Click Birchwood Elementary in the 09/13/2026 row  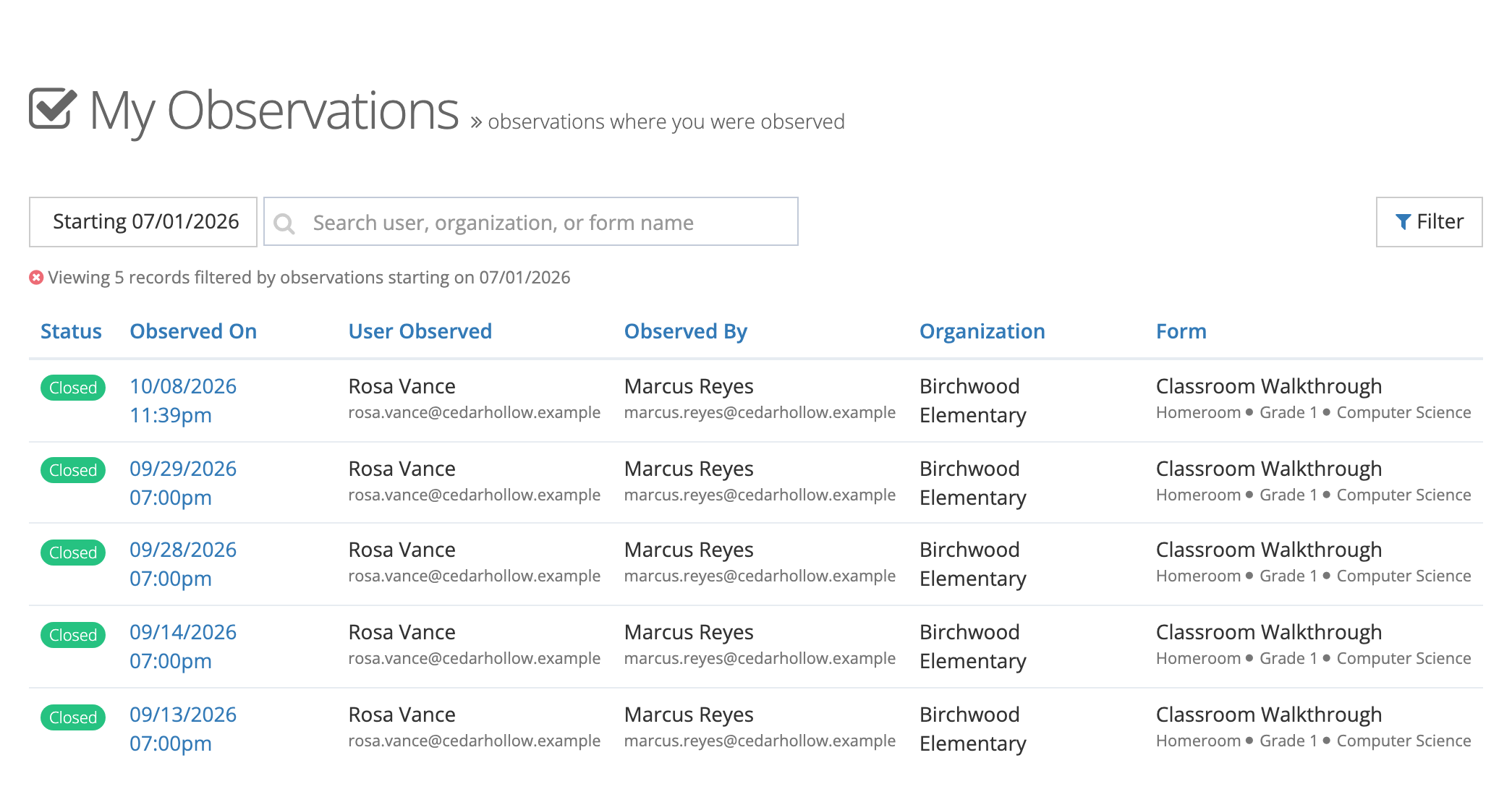(x=973, y=729)
